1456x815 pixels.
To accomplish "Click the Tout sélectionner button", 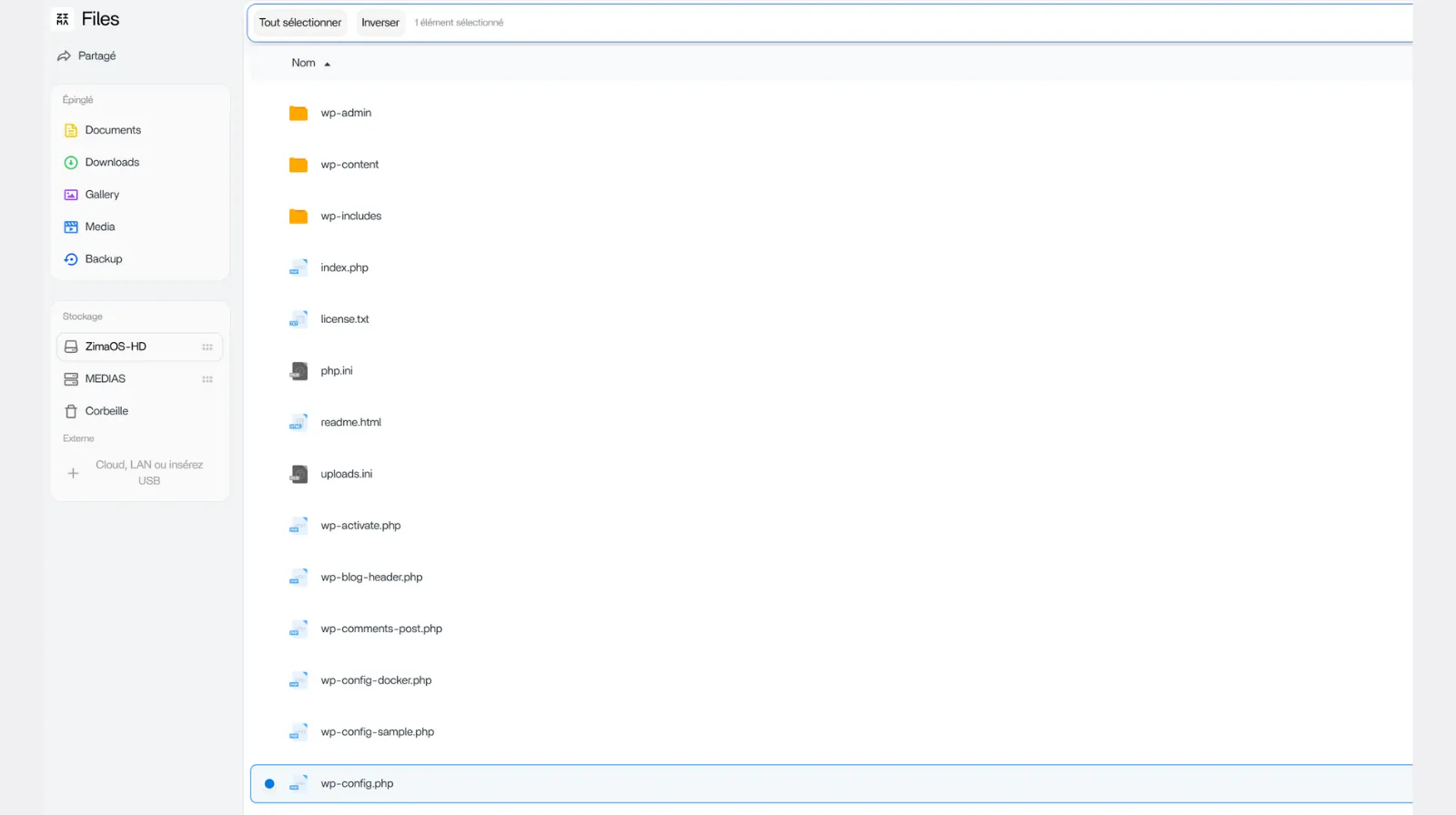I will point(299,23).
